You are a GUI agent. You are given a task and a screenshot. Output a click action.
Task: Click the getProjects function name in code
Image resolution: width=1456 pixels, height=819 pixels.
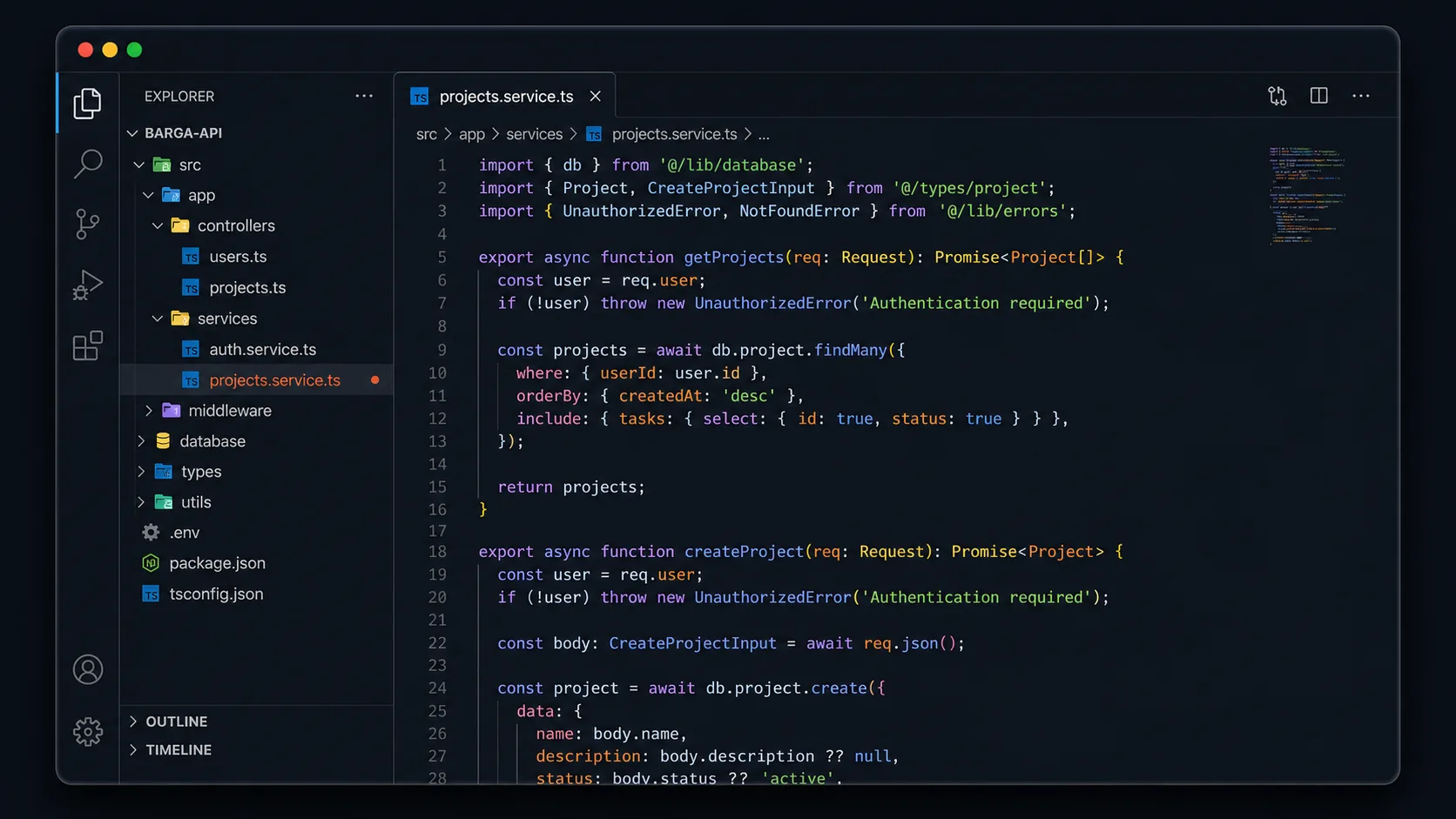click(x=733, y=257)
